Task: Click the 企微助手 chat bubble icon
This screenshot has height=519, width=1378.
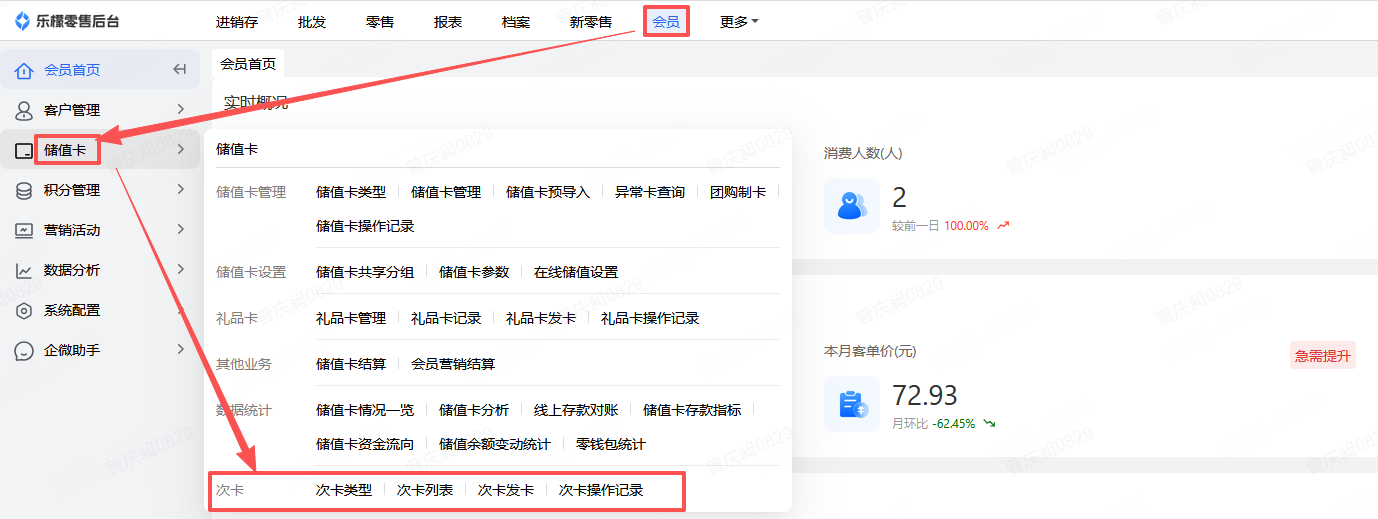Action: [x=24, y=350]
